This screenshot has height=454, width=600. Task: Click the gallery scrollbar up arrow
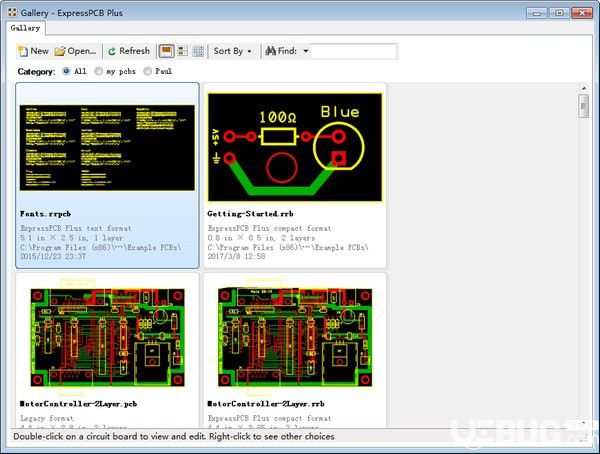[584, 88]
